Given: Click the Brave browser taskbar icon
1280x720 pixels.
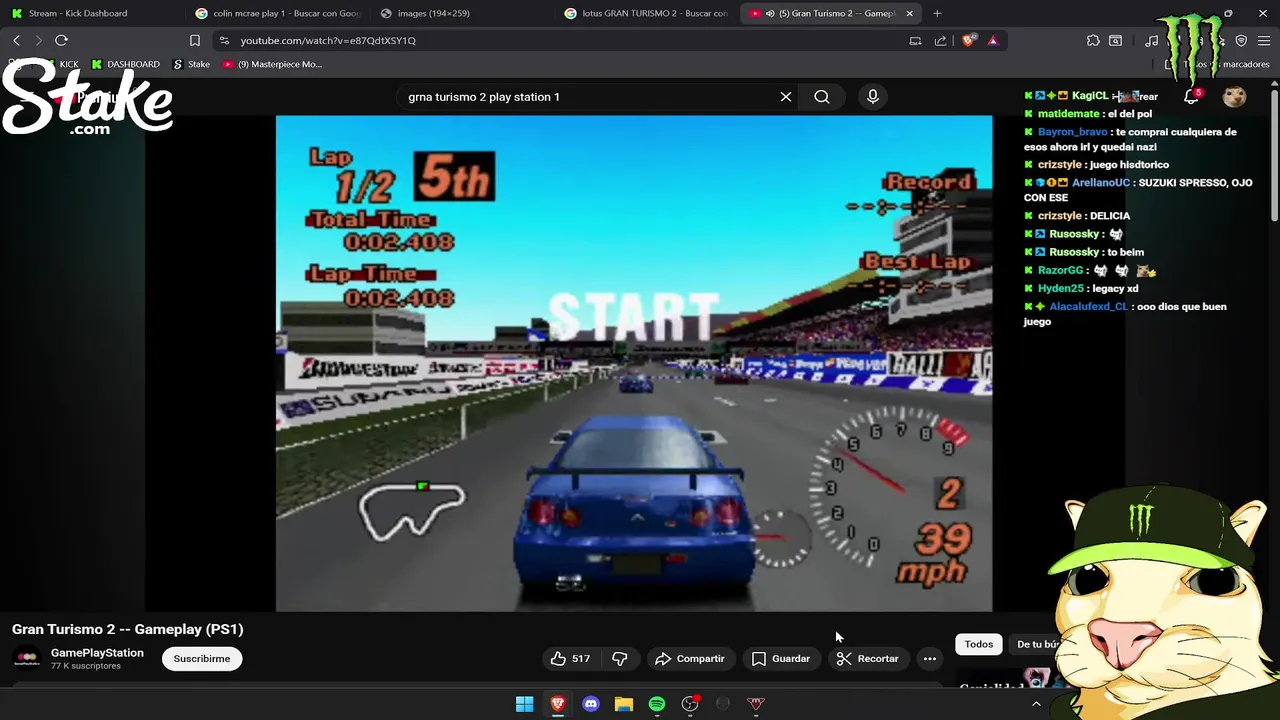Looking at the screenshot, I should (x=557, y=704).
